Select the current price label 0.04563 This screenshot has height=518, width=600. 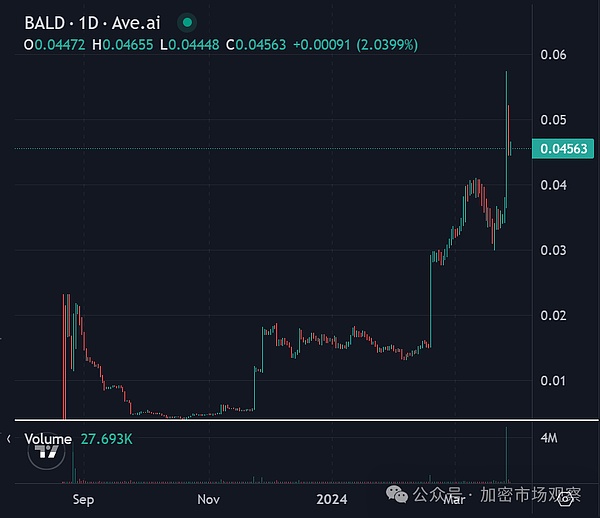point(566,149)
